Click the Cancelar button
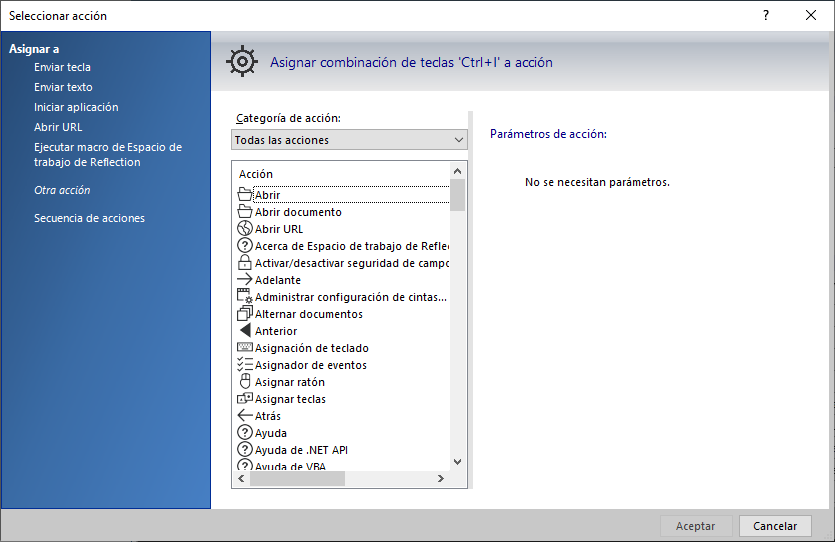The image size is (835, 542). (x=775, y=526)
